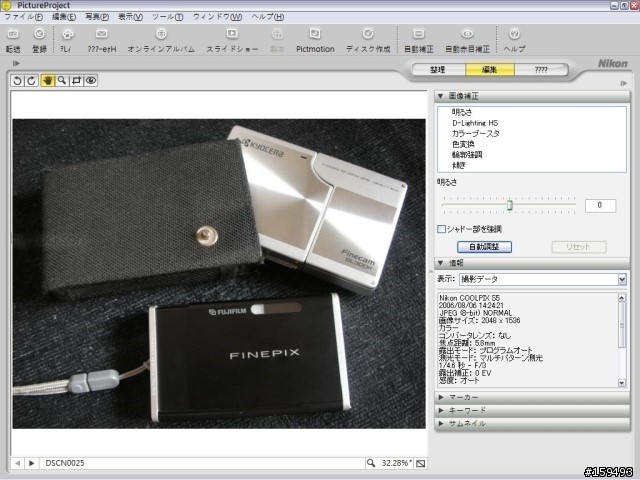Select 傾き in correction list

[x=458, y=165]
